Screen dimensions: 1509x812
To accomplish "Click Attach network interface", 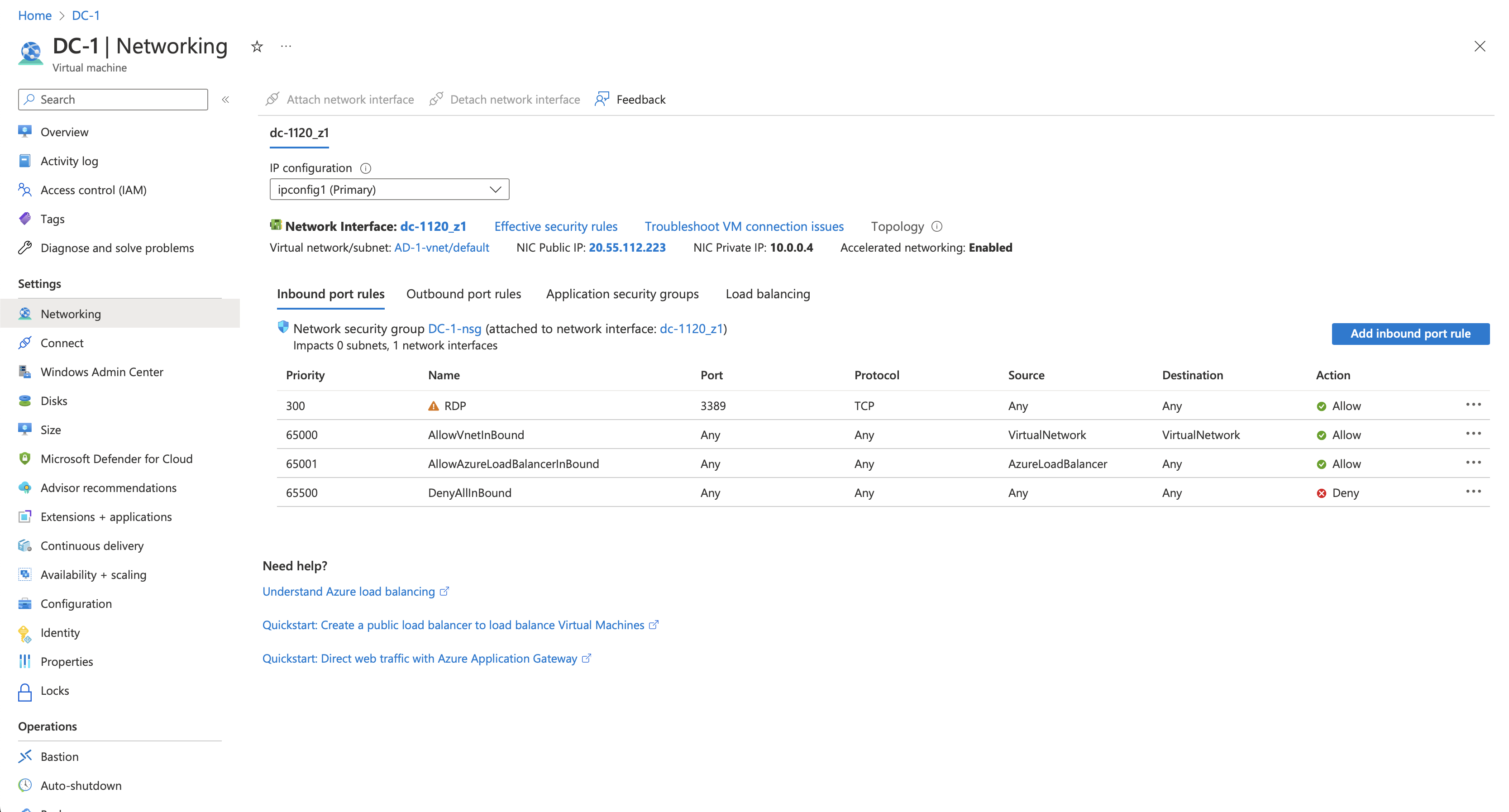I will tap(340, 100).
